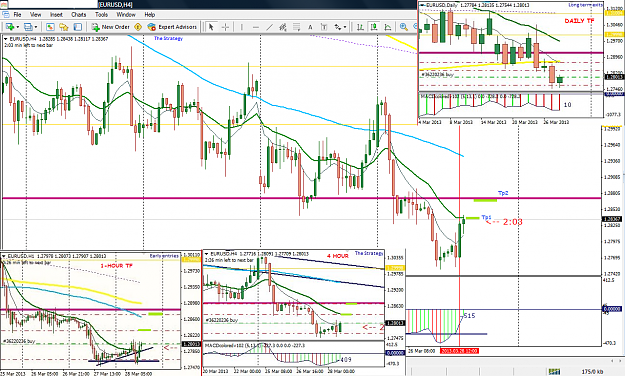Create a new chart via toolbar icon
625x376 pixels.
point(9,27)
